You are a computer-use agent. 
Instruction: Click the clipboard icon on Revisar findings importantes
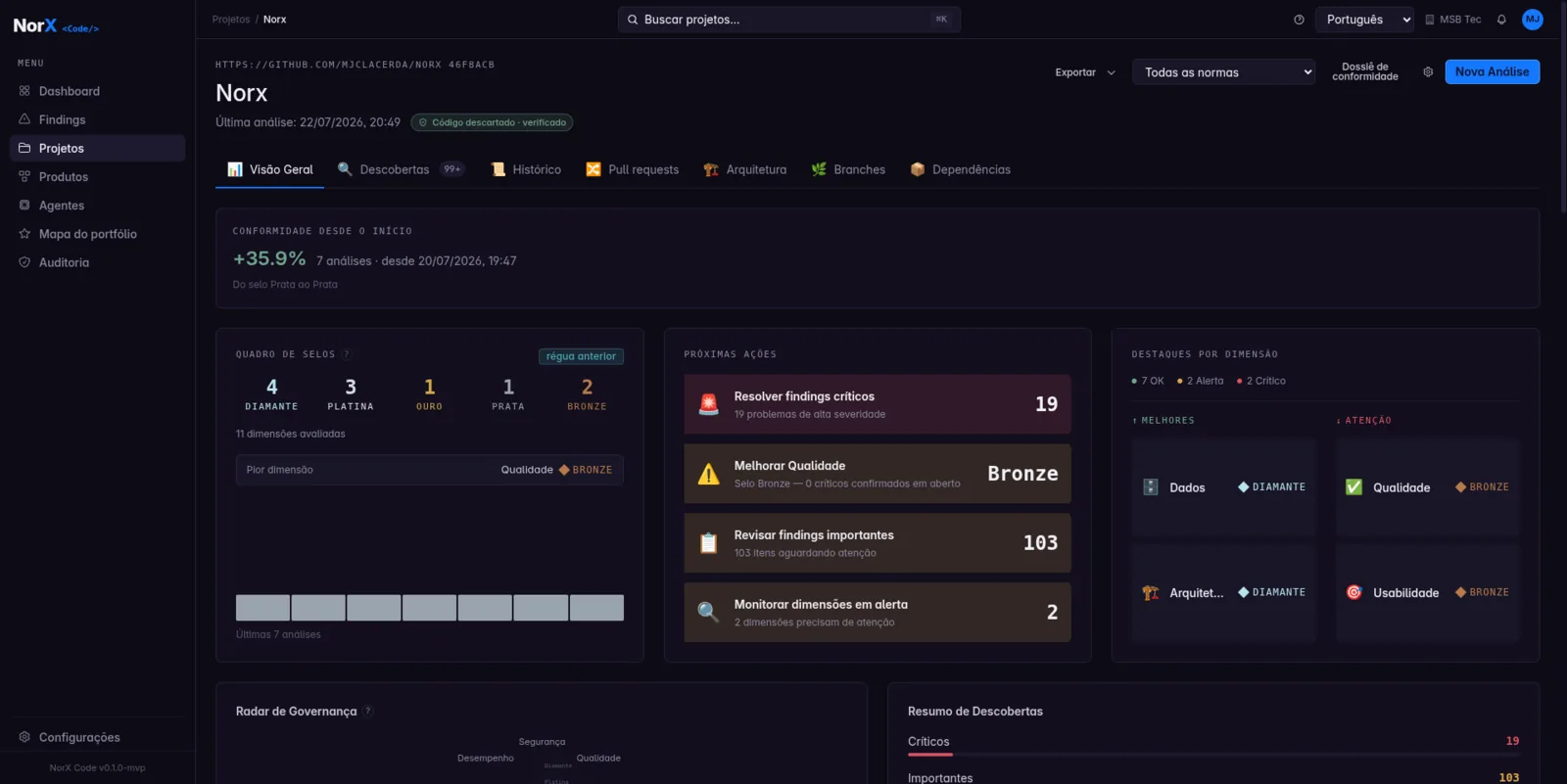tap(708, 543)
